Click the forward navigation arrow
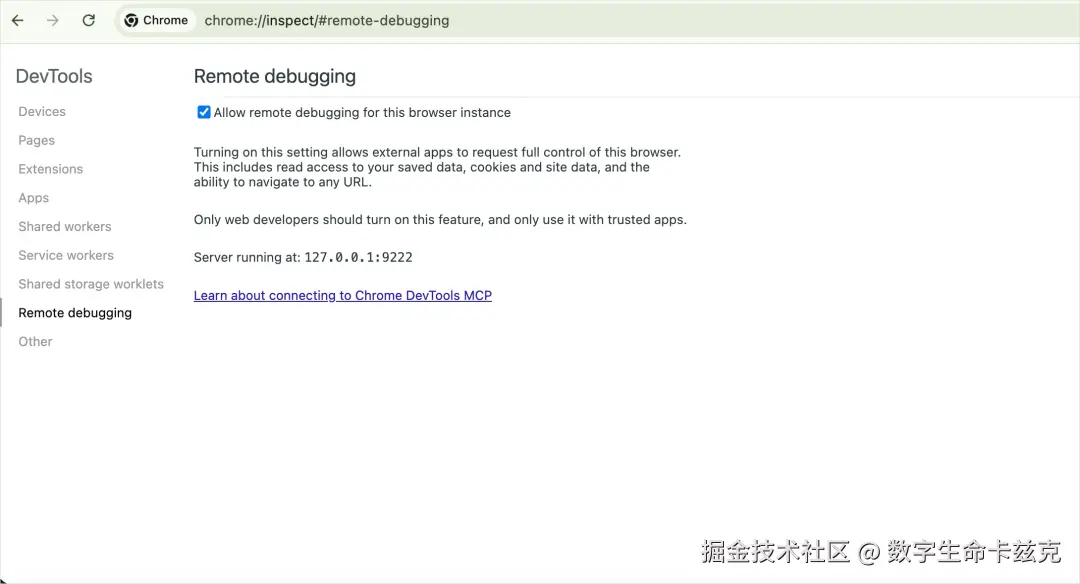Viewport: 1080px width, 584px height. point(52,19)
